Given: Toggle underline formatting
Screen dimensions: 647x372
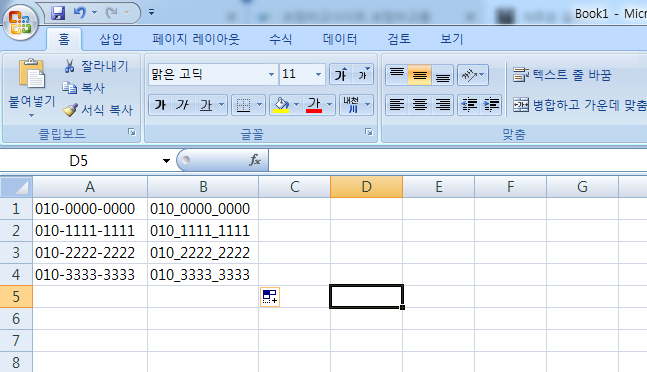Looking at the screenshot, I should coord(205,105).
